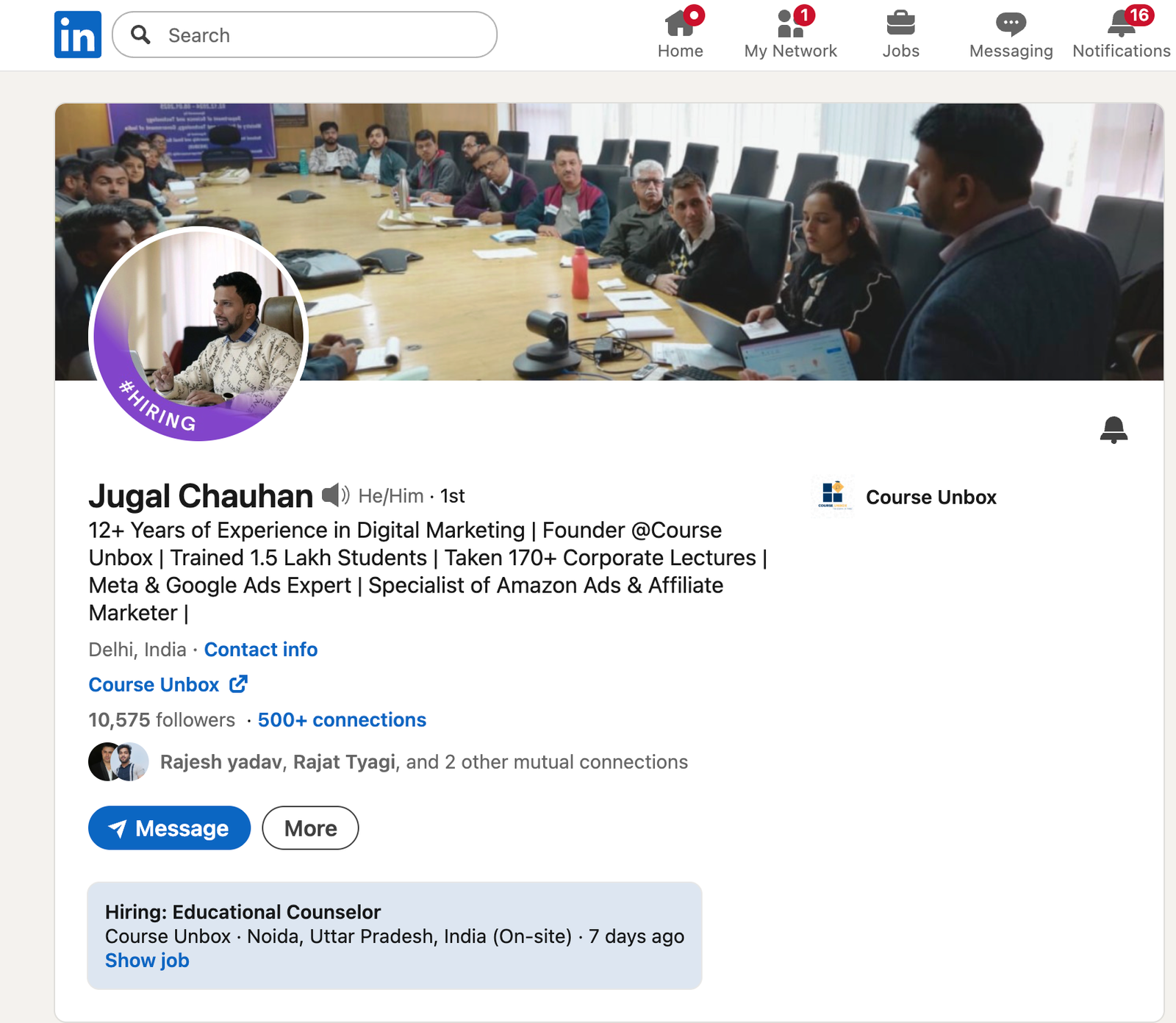The height and width of the screenshot is (1023, 1176).
Task: Open Jugal Chauhan's profile photo
Action: click(198, 334)
